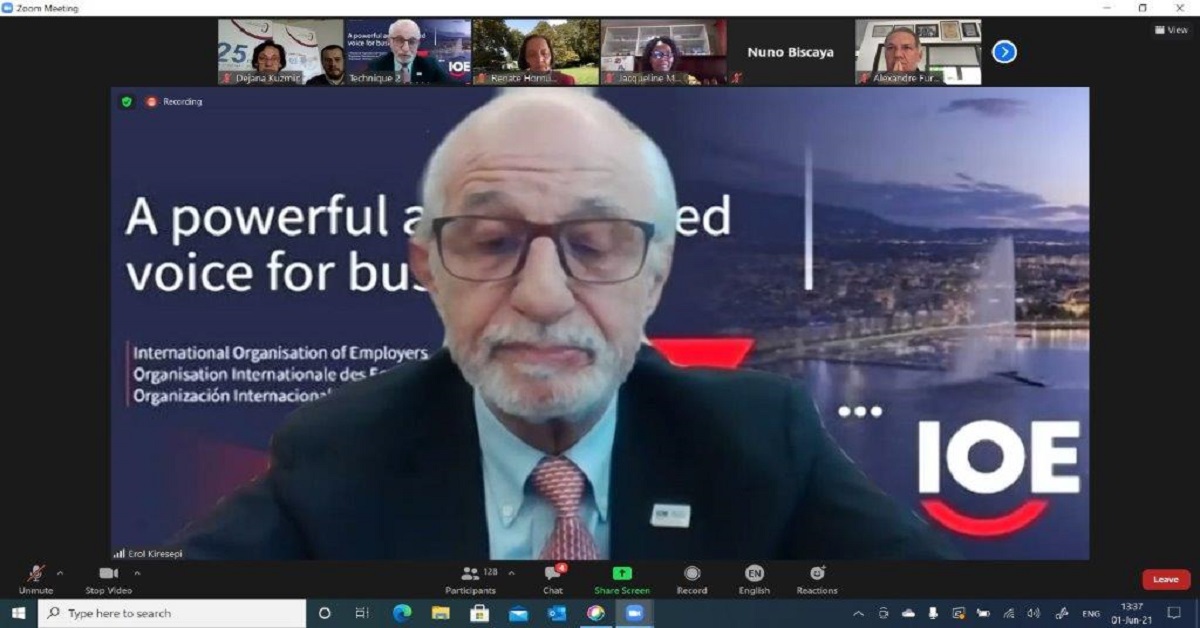The height and width of the screenshot is (628, 1200).
Task: Click the network Wi-Fi tray icon
Action: point(1008,613)
